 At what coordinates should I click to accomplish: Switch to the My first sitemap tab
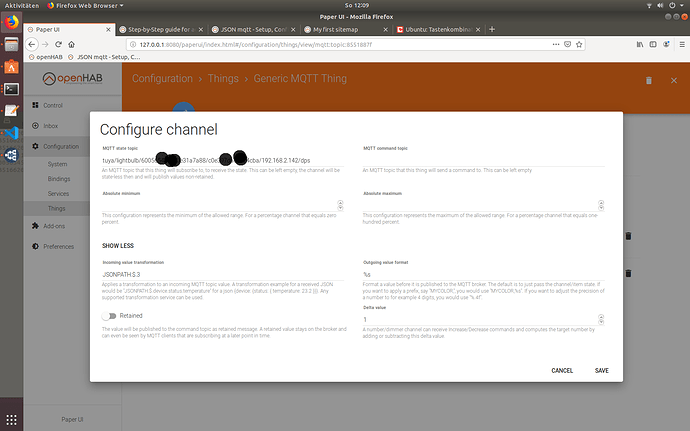(x=347, y=29)
